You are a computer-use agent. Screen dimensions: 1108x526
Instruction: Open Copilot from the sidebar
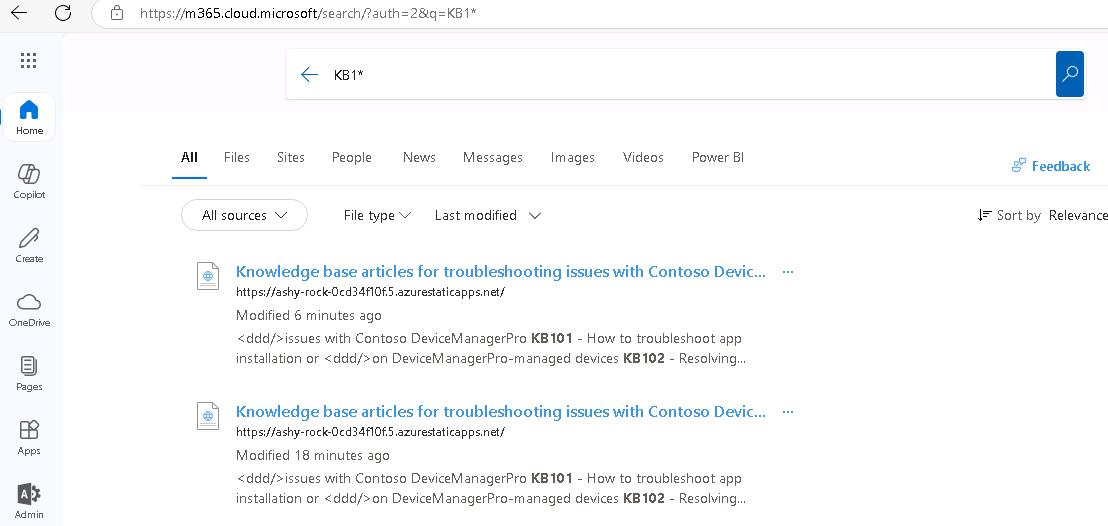29,181
